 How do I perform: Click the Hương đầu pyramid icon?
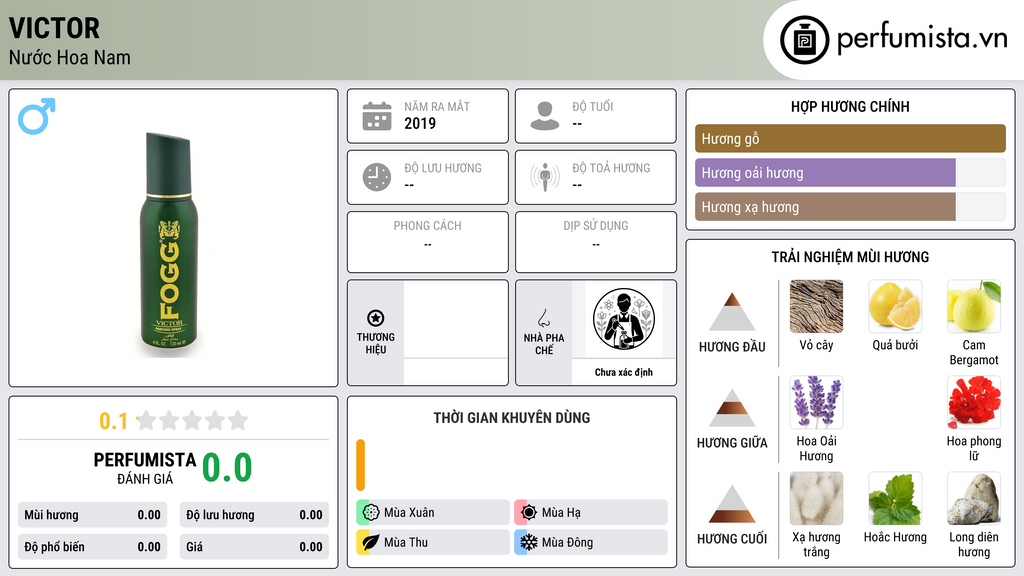tap(732, 312)
